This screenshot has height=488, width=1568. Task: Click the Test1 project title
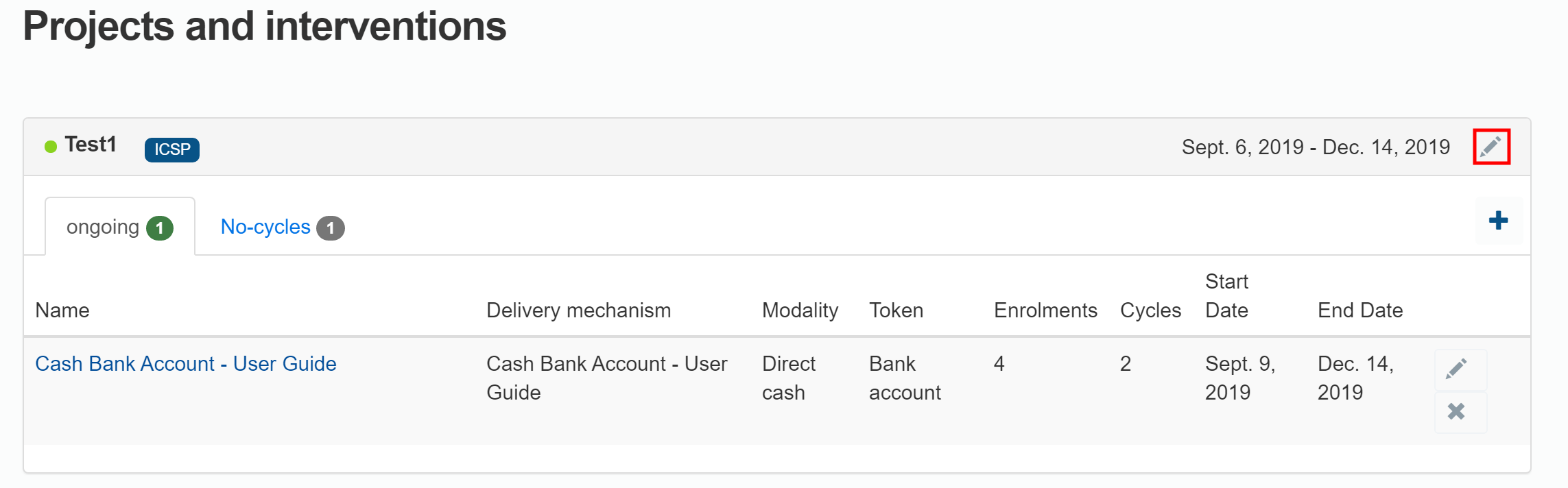pos(91,145)
